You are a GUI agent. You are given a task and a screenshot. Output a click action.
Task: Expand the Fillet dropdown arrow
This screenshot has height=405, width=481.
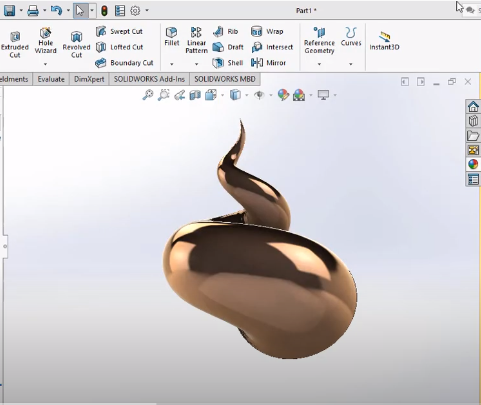[172, 64]
